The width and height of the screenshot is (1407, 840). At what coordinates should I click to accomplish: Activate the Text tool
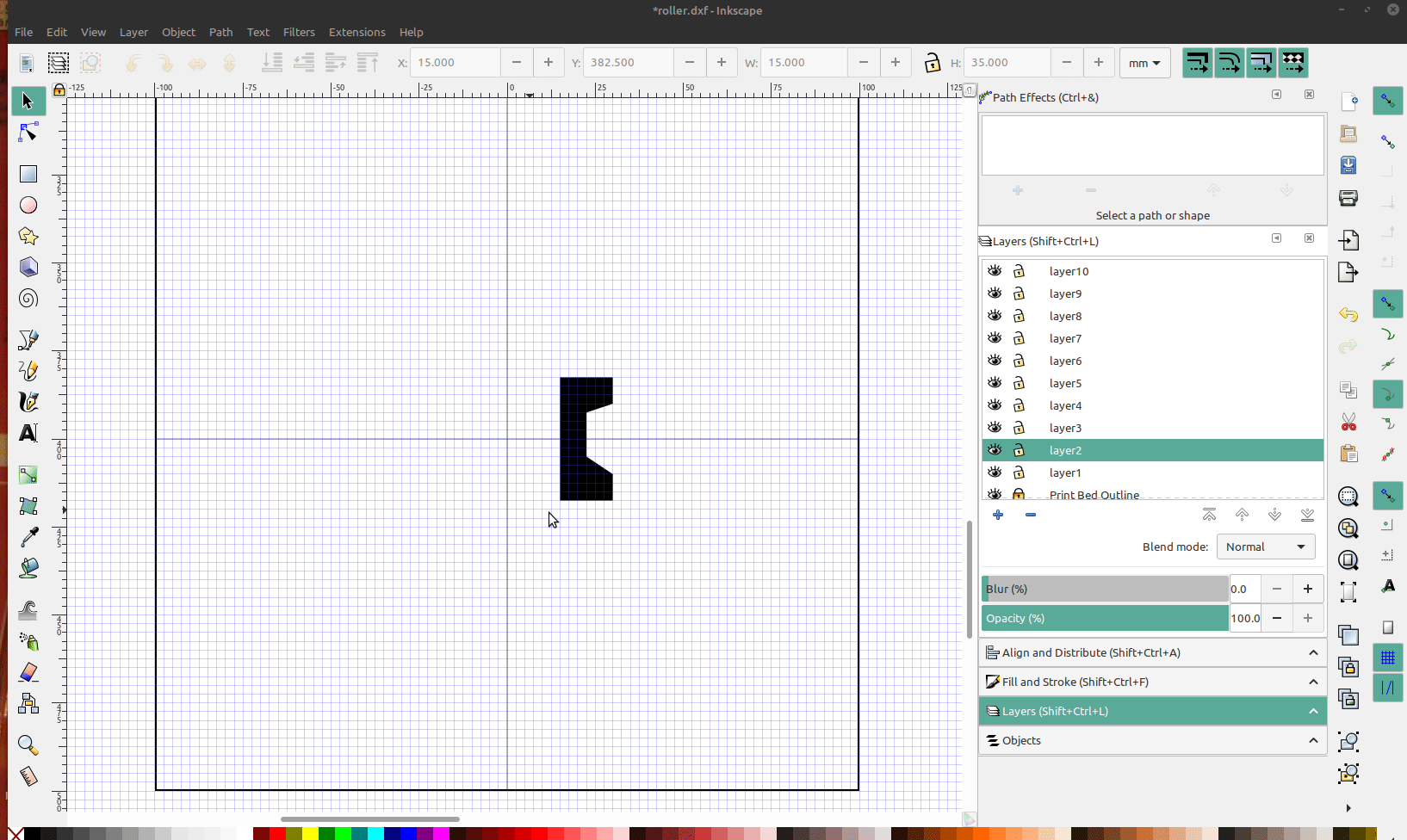(x=28, y=433)
